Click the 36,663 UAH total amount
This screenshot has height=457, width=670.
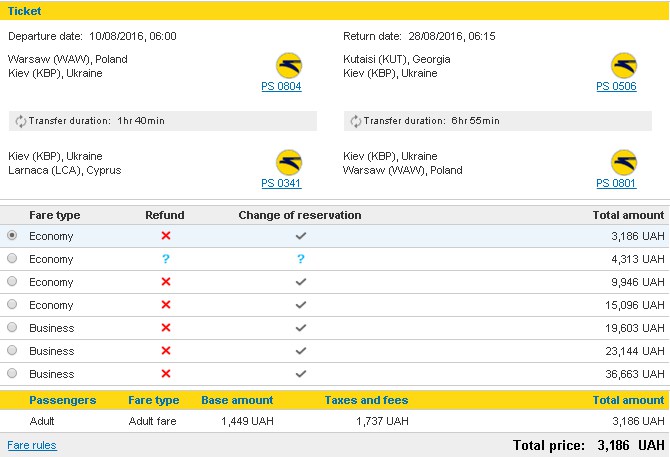[635, 375]
